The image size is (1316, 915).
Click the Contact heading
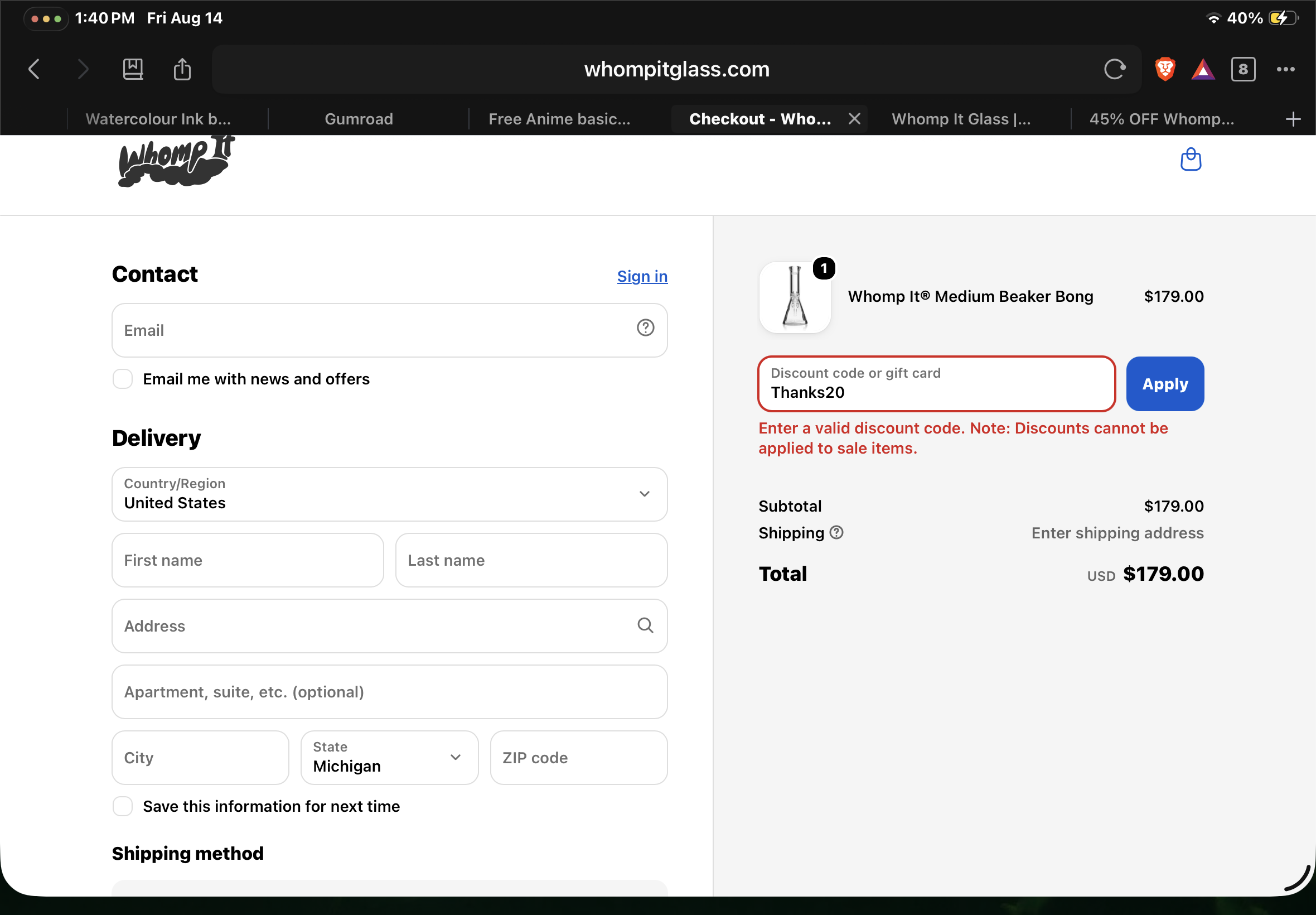pyautogui.click(x=154, y=274)
